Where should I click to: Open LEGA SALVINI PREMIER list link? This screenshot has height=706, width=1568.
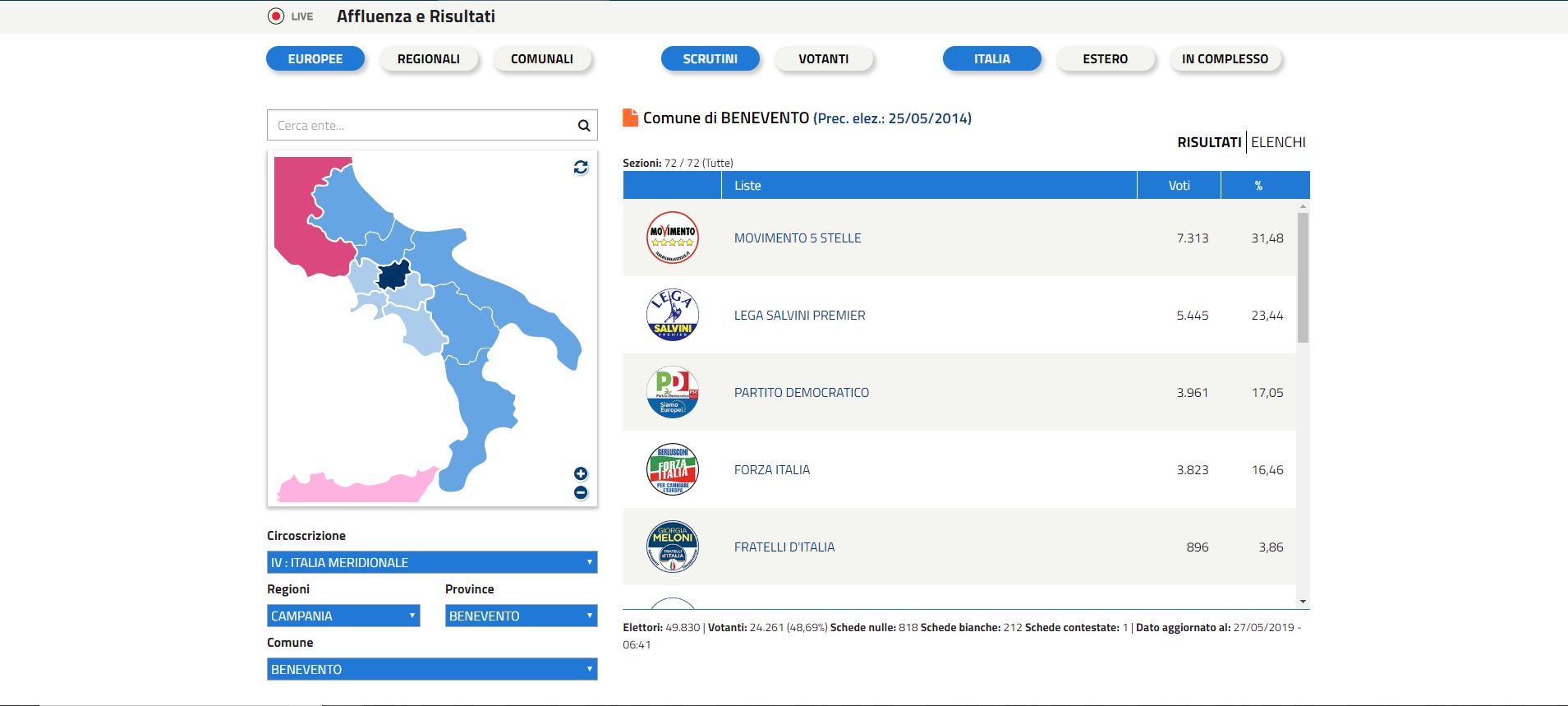(799, 316)
